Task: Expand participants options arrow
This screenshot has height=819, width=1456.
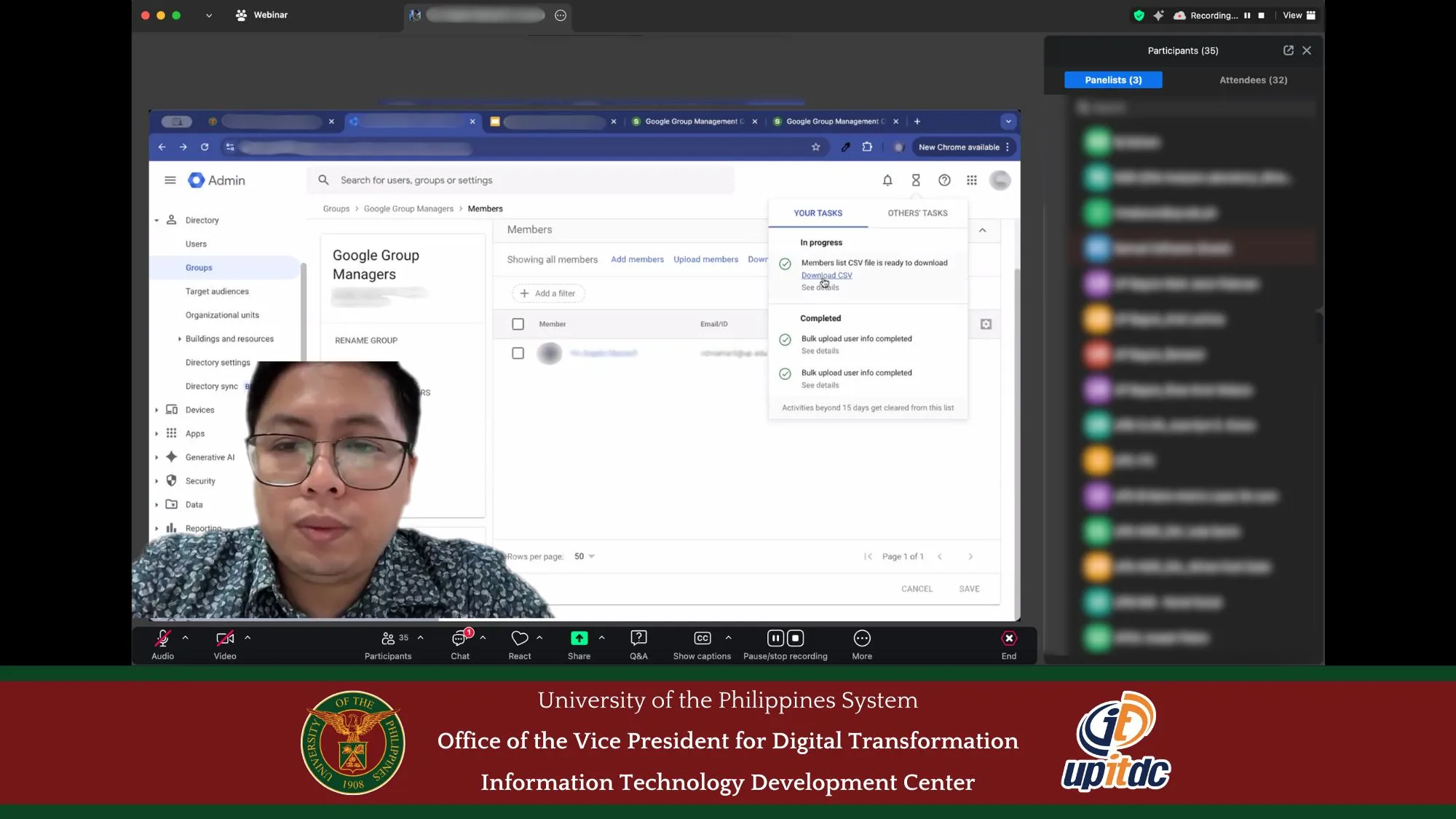Action: 420,638
